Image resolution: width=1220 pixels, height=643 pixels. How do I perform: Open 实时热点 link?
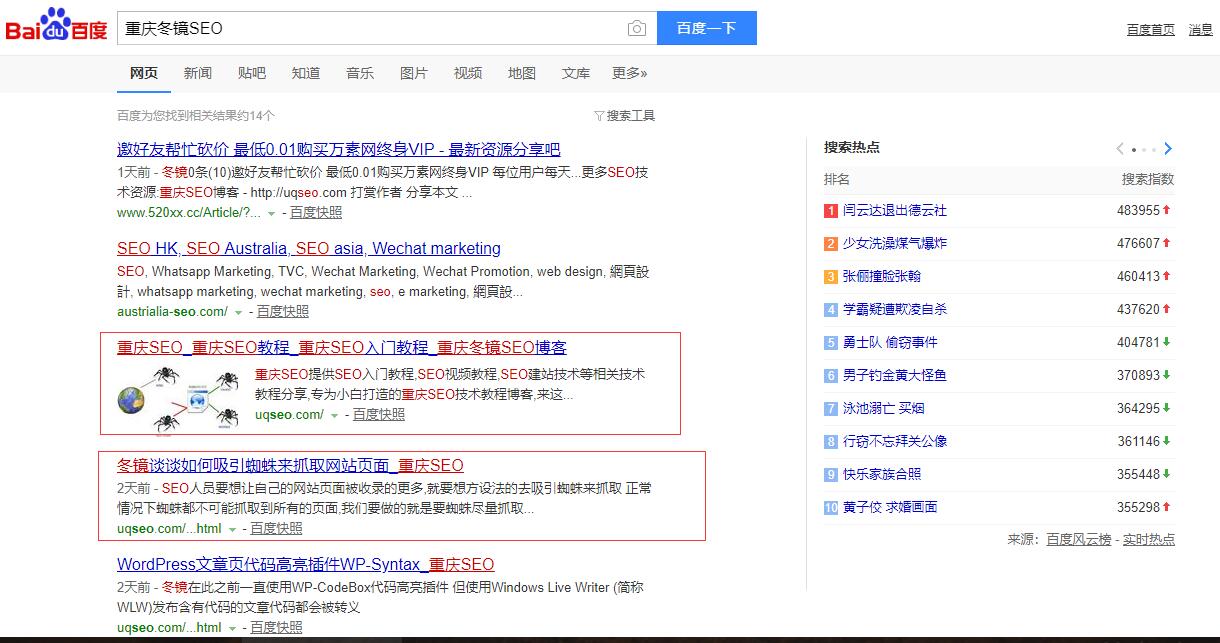point(1149,540)
